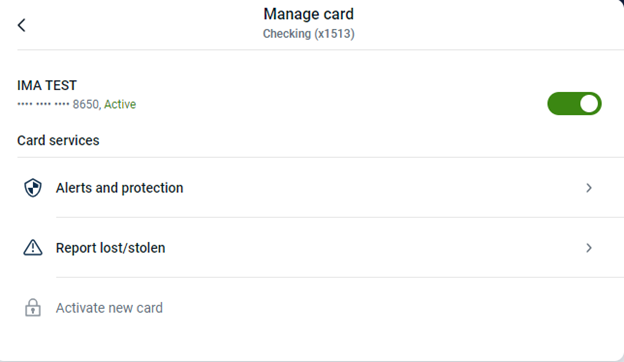Expand Alerts and protection via its chevron

pos(589,188)
